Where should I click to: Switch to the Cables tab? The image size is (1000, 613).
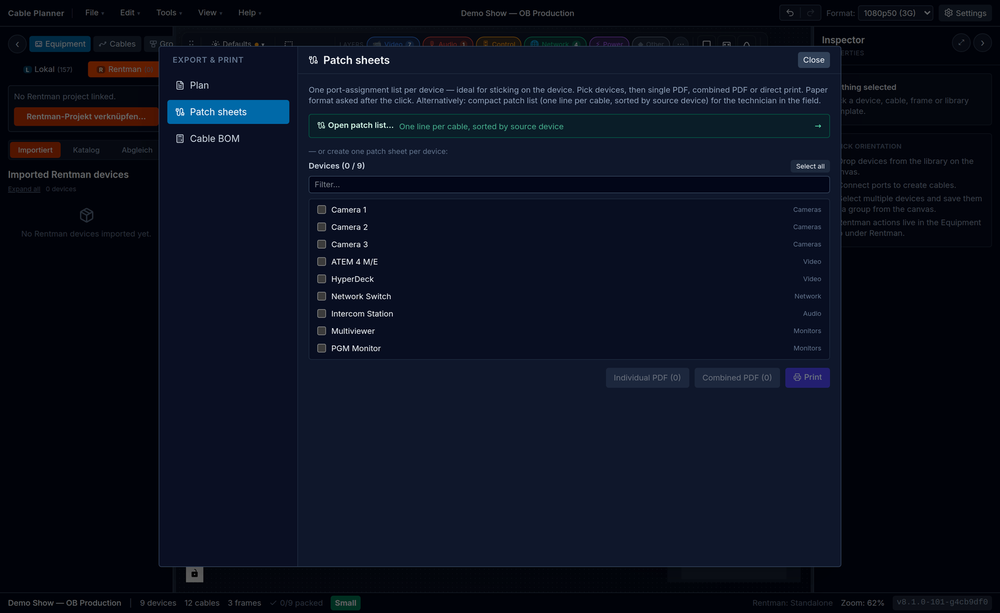(117, 44)
